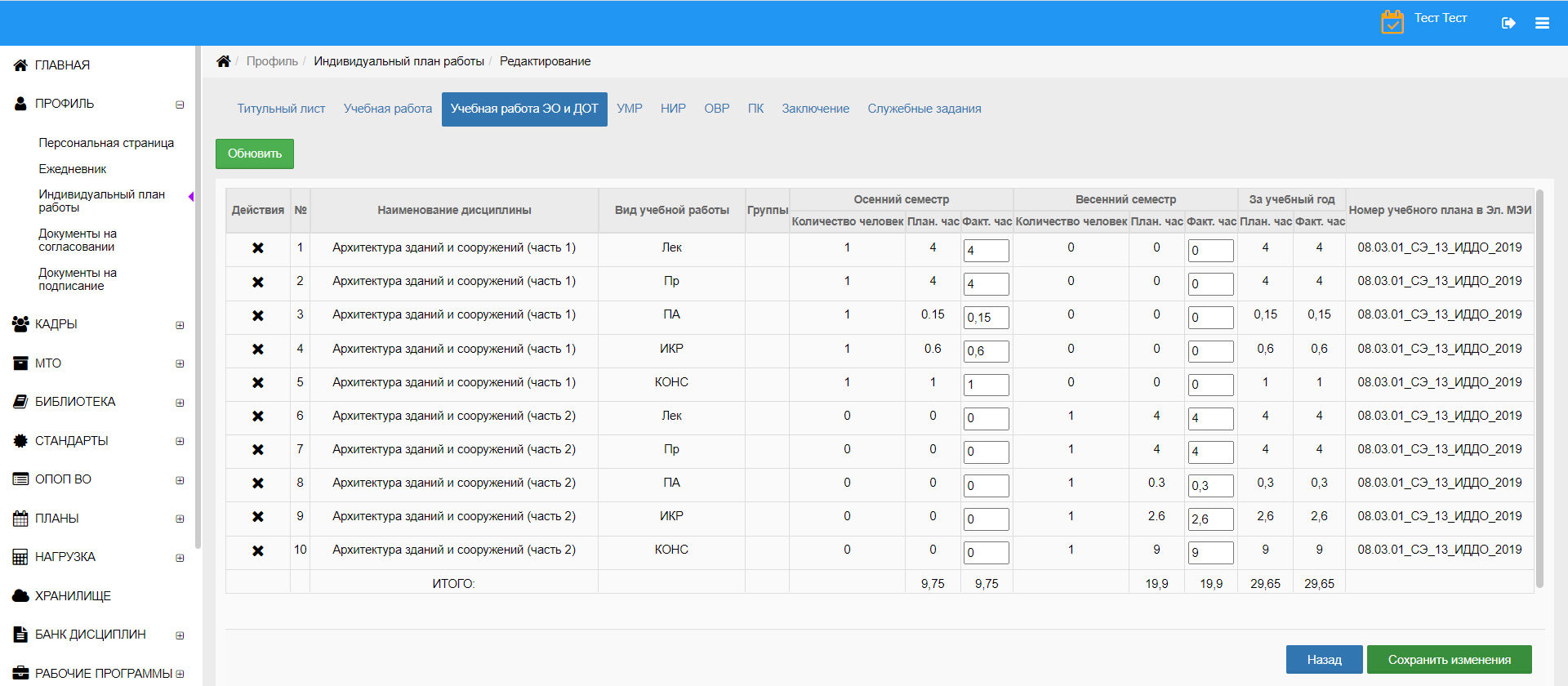Expand the МТО sidebar section
The image size is (1568, 686).
180,363
